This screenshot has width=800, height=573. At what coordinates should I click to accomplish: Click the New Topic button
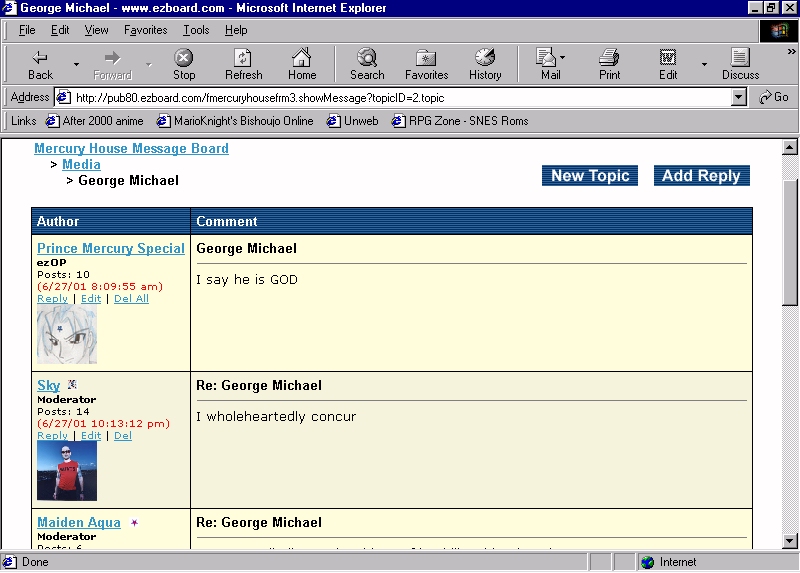pyautogui.click(x=590, y=176)
